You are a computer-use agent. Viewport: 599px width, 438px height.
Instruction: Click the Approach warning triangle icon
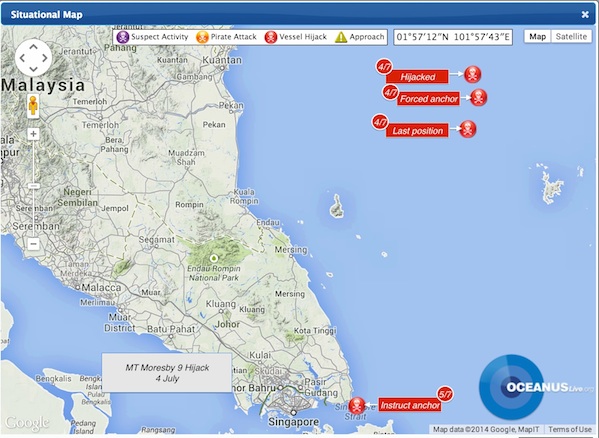(x=341, y=37)
